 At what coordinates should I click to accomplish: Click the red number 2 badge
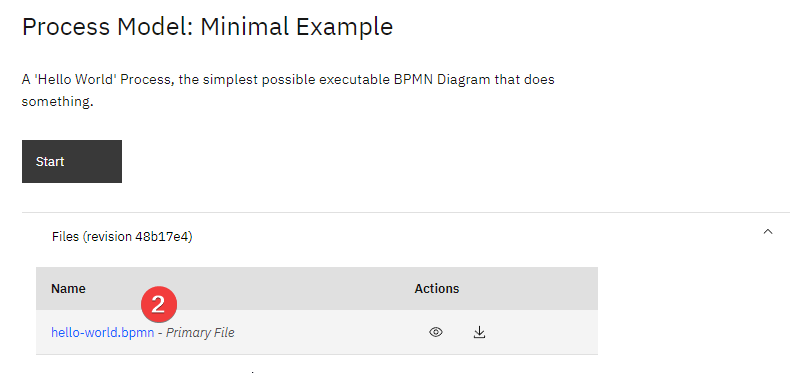coord(159,305)
